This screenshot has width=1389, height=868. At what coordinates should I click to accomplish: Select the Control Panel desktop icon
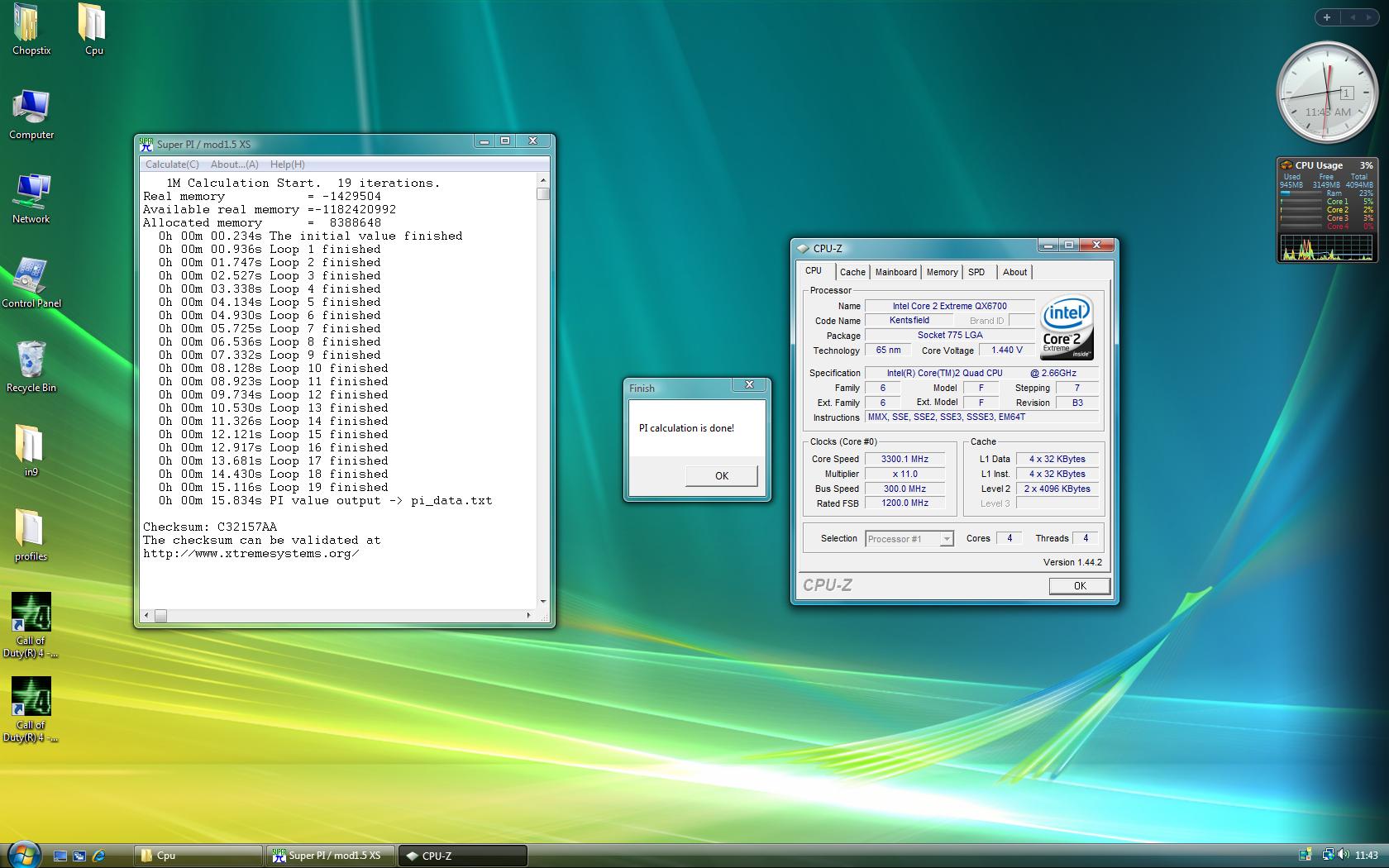click(x=31, y=283)
